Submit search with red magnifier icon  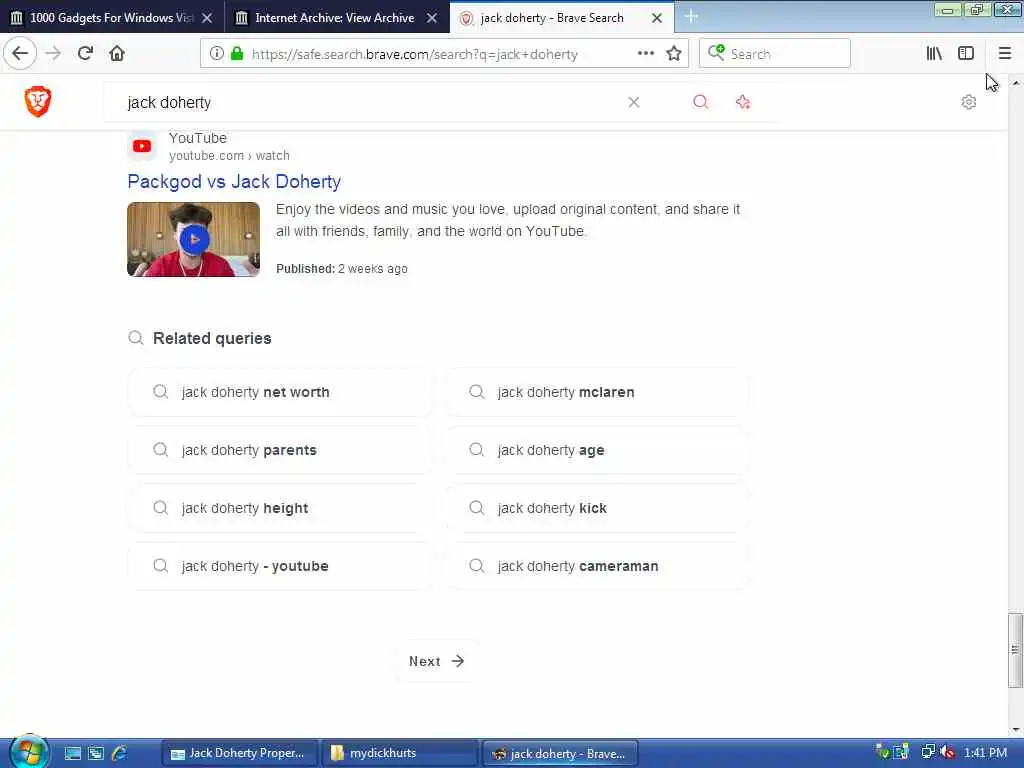tap(701, 102)
